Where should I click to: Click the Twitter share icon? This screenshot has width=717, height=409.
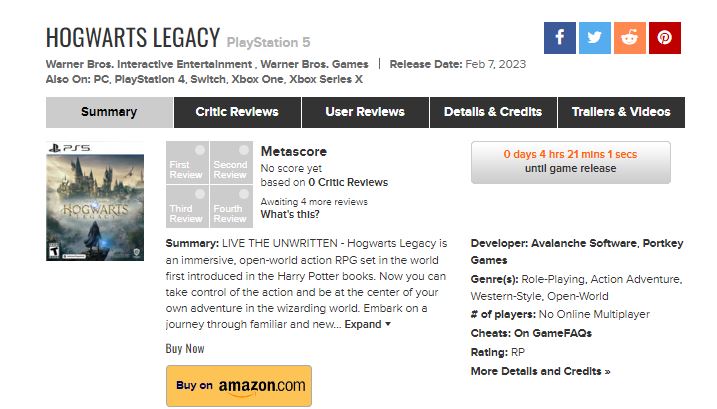(595, 38)
